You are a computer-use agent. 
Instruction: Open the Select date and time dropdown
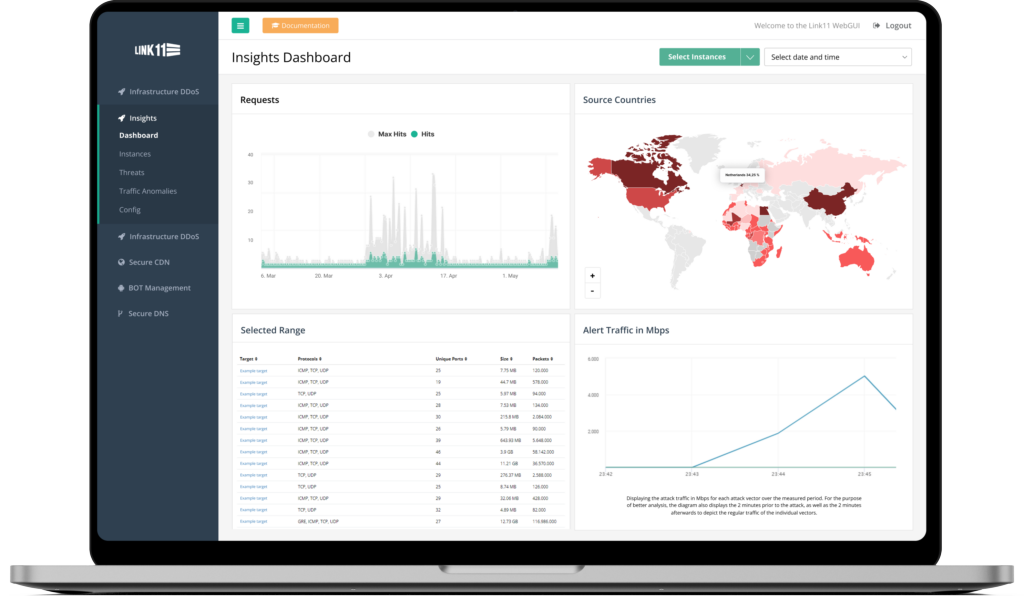click(839, 57)
